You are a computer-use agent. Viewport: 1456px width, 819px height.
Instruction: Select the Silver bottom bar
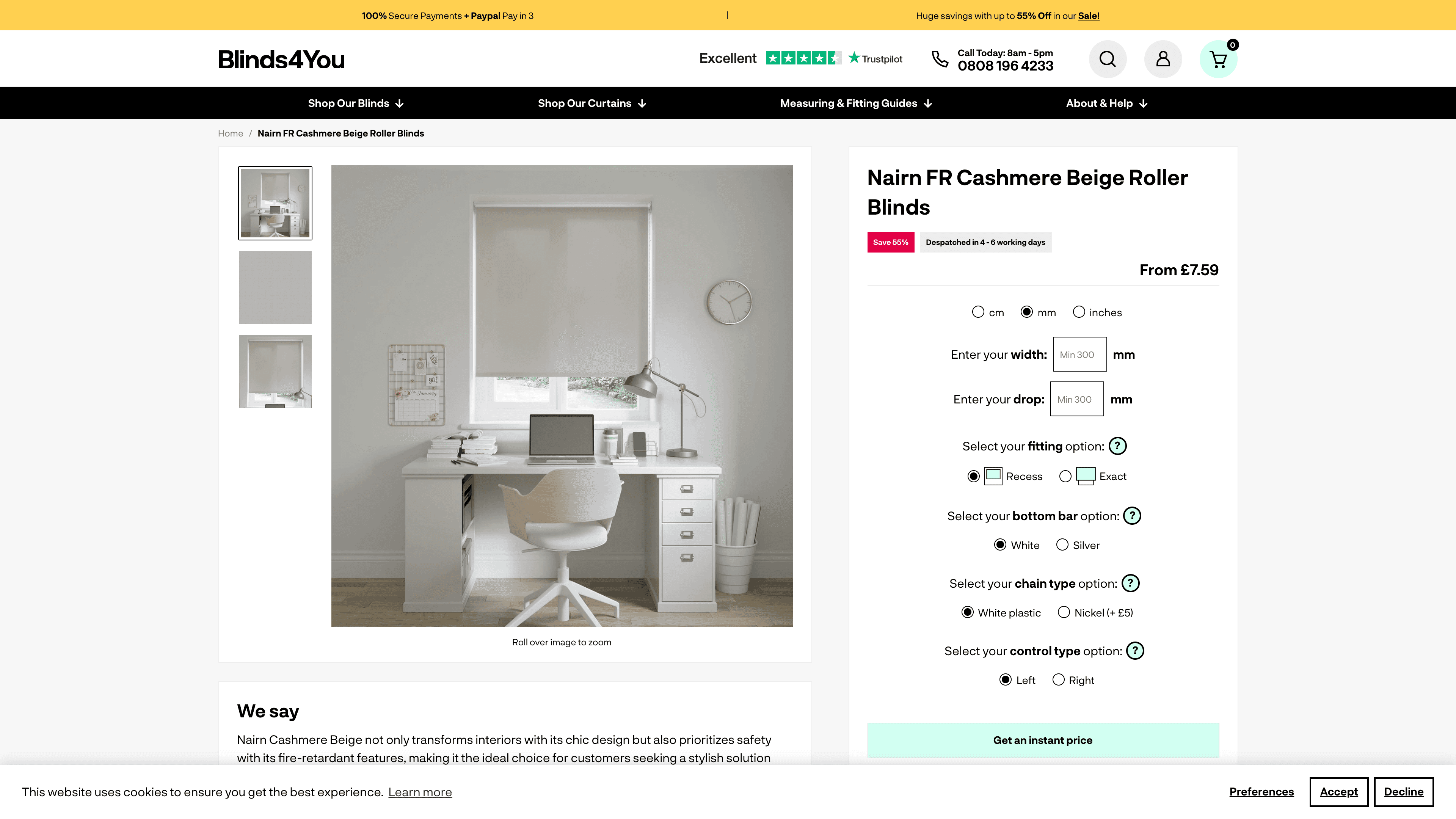[x=1062, y=545]
